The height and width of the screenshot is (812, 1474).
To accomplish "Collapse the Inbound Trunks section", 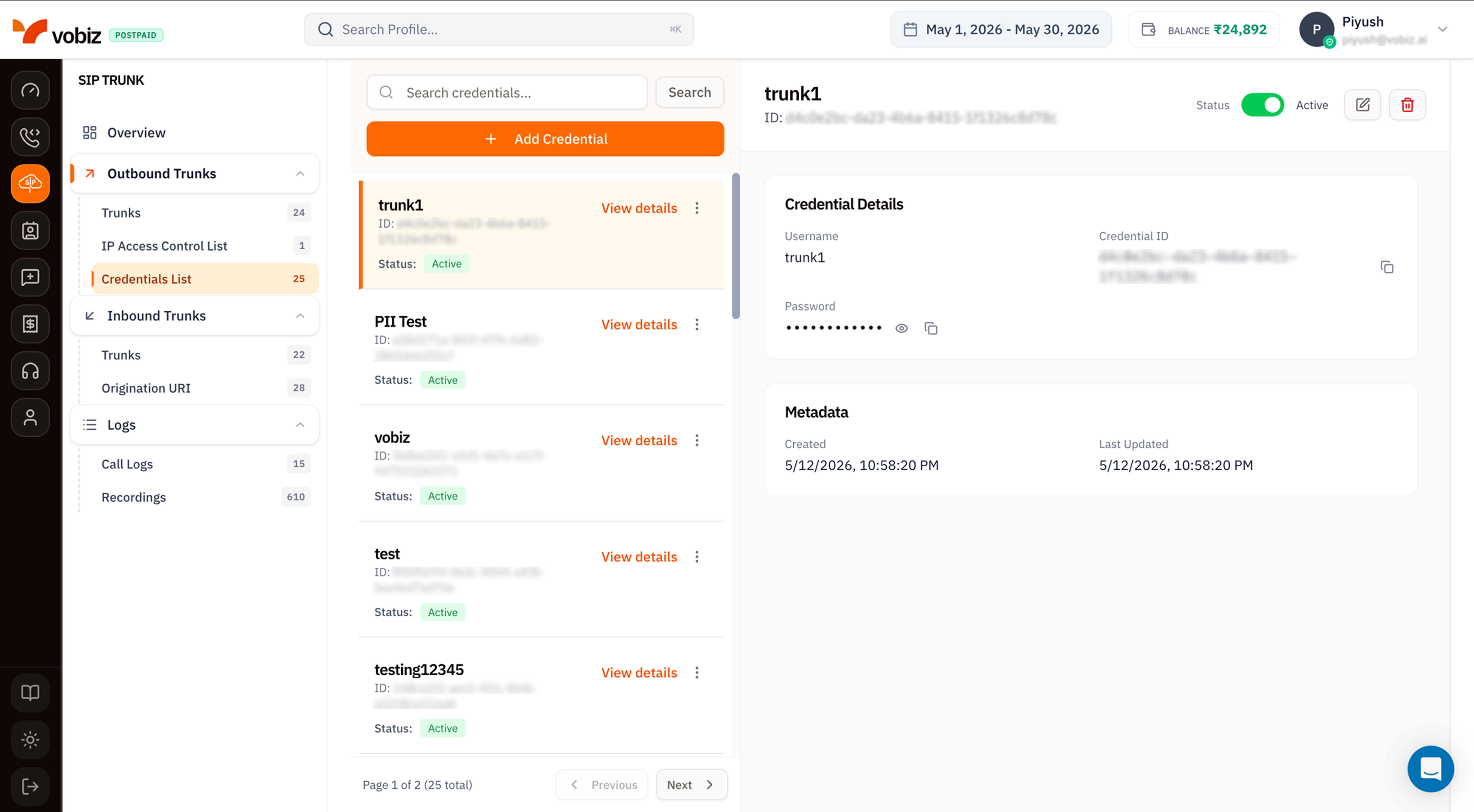I will [x=300, y=316].
